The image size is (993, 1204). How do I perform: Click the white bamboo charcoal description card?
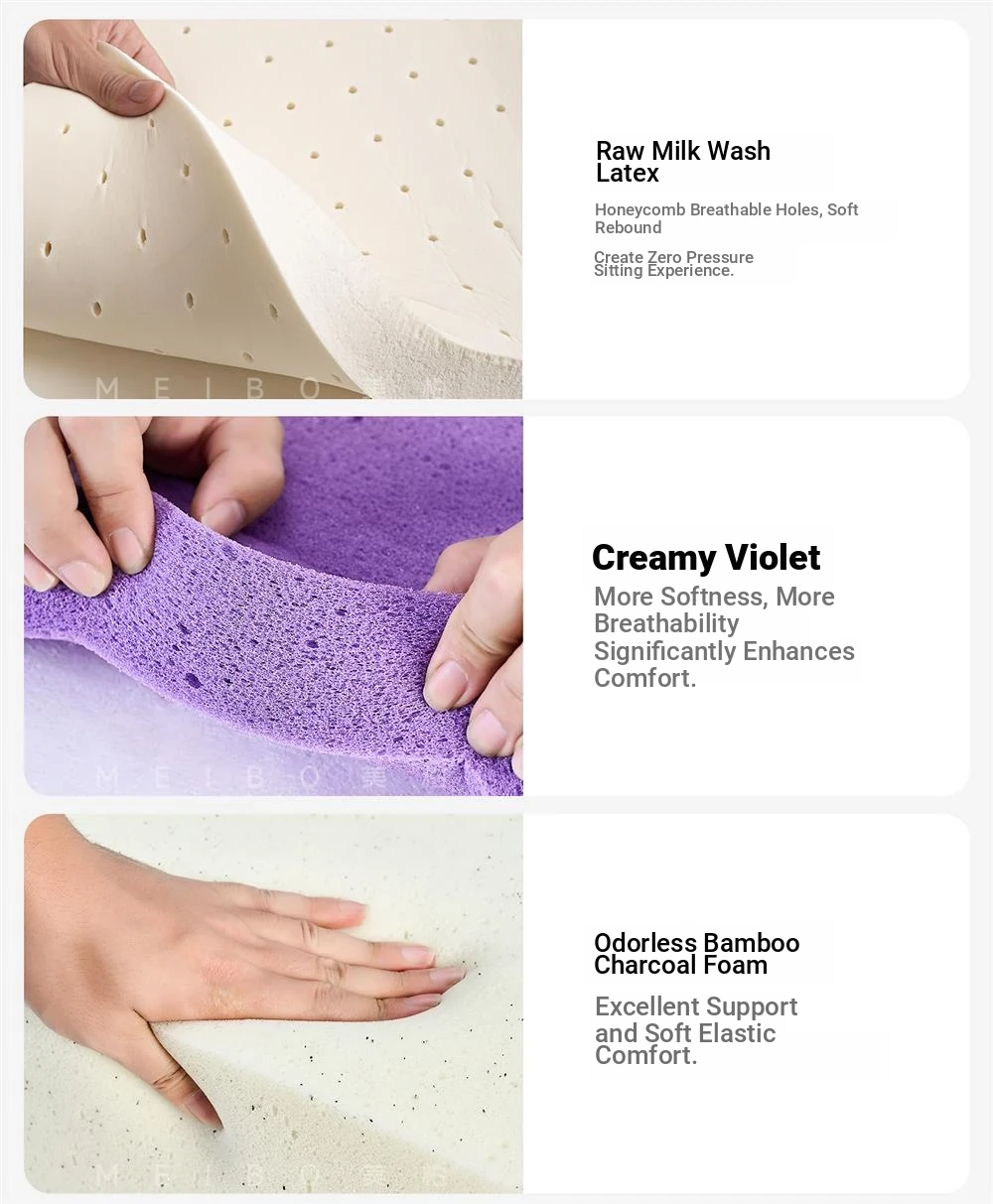[746, 1003]
